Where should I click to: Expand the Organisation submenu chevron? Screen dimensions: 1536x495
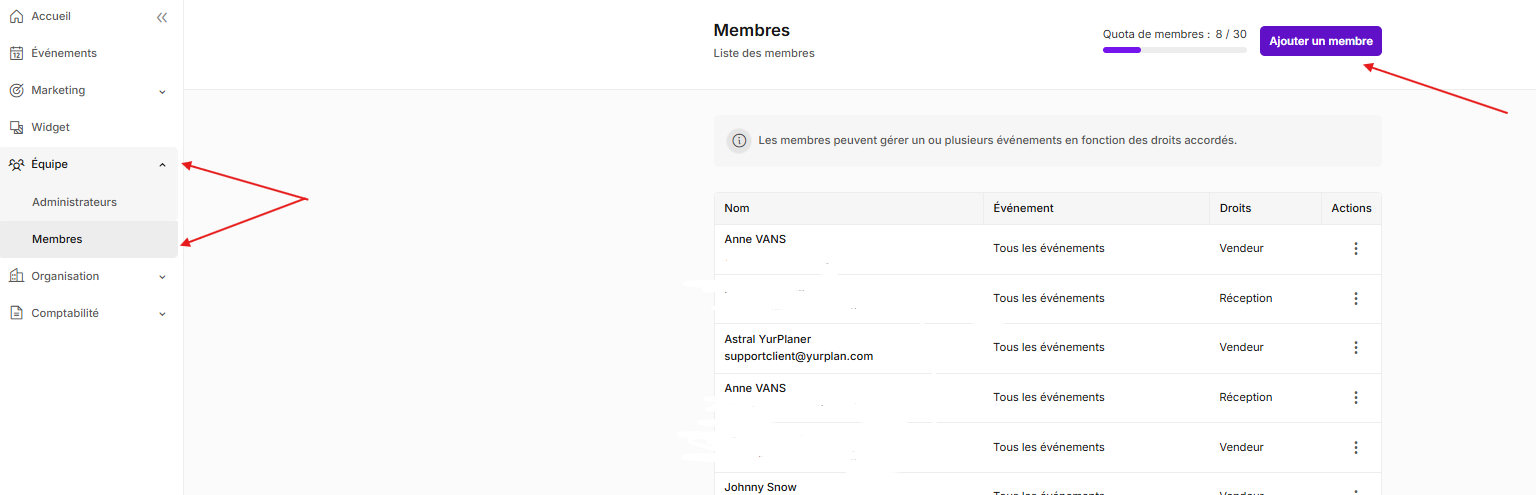pyautogui.click(x=162, y=277)
